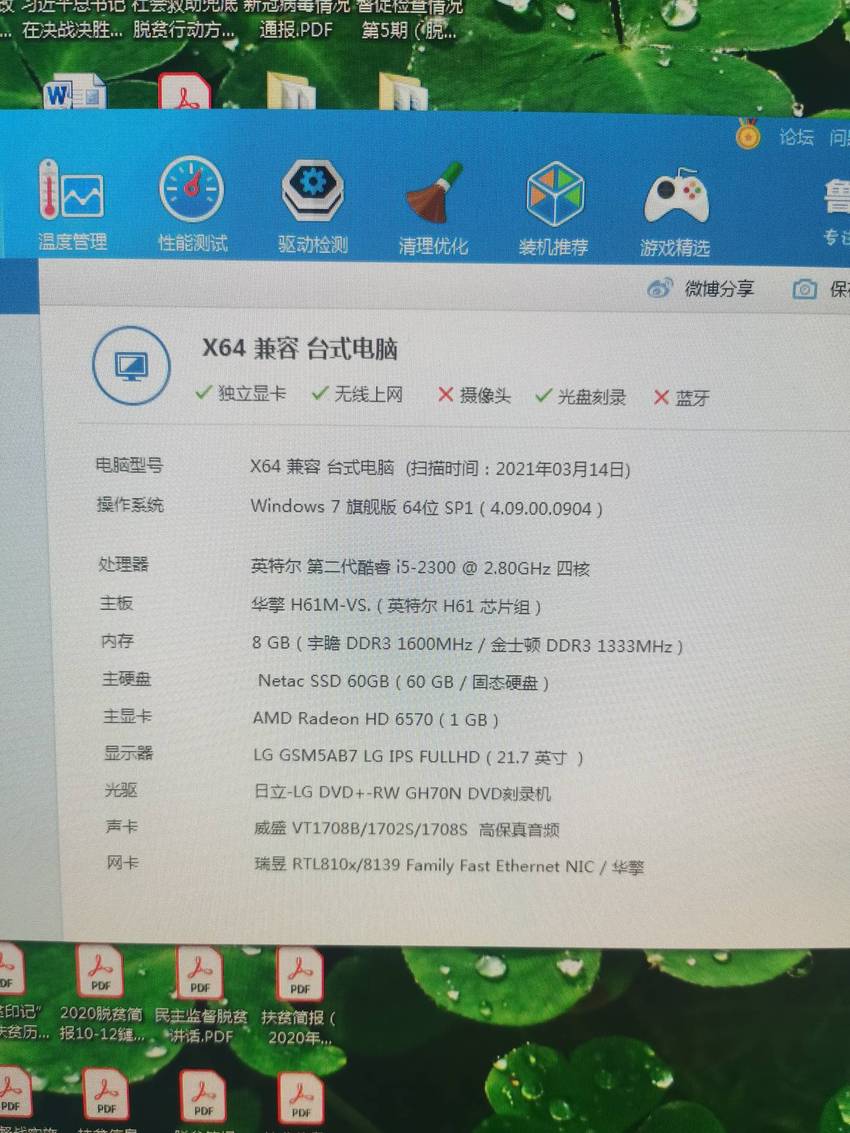Click the scan time 2021年03月14日 text

517,469
